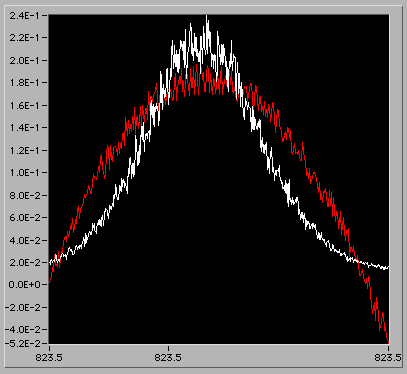The image size is (407, 374).
Task: Click the 1.0E-1 y-axis tick label
Action: (23, 173)
